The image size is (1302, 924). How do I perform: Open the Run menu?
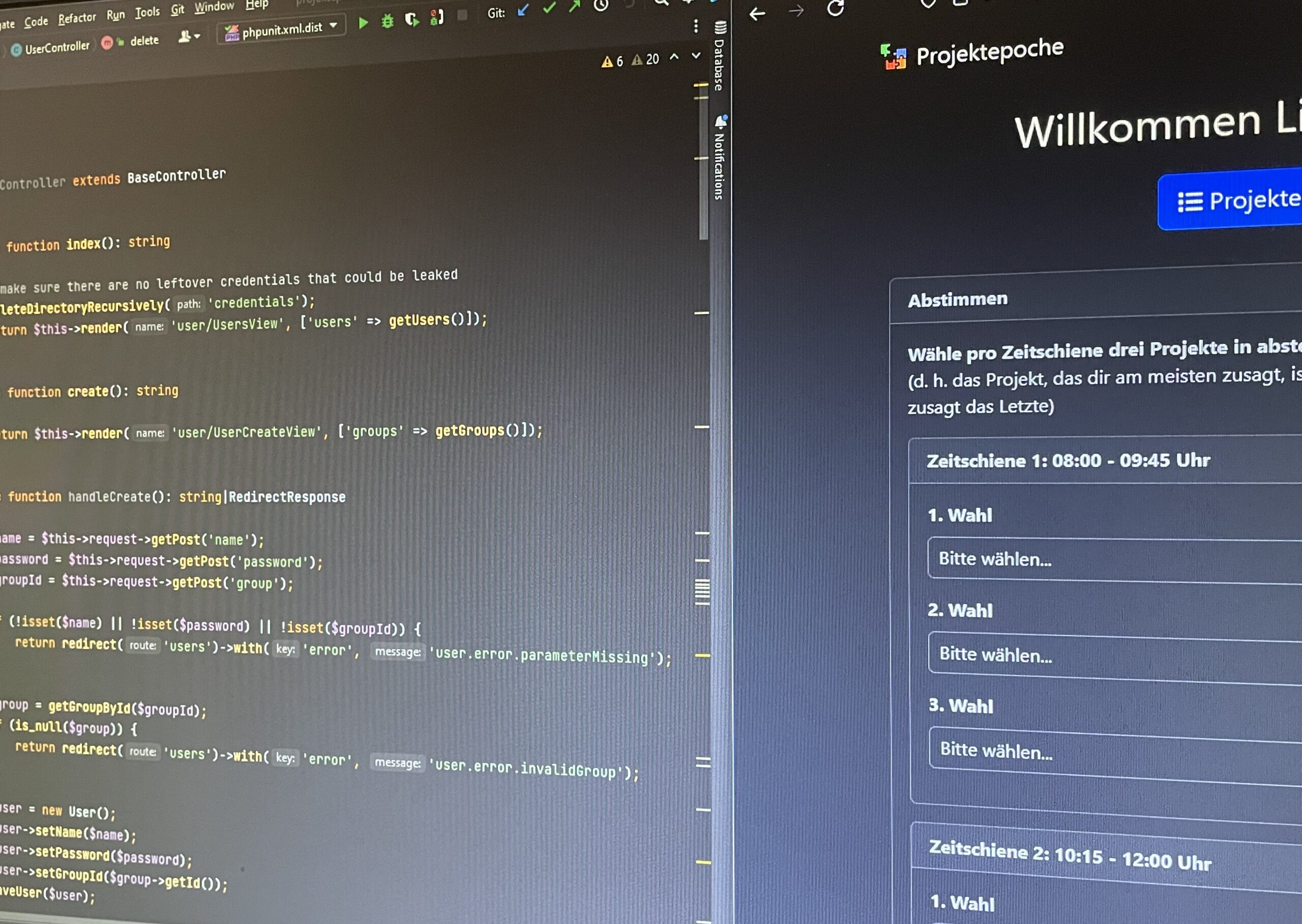tap(115, 15)
